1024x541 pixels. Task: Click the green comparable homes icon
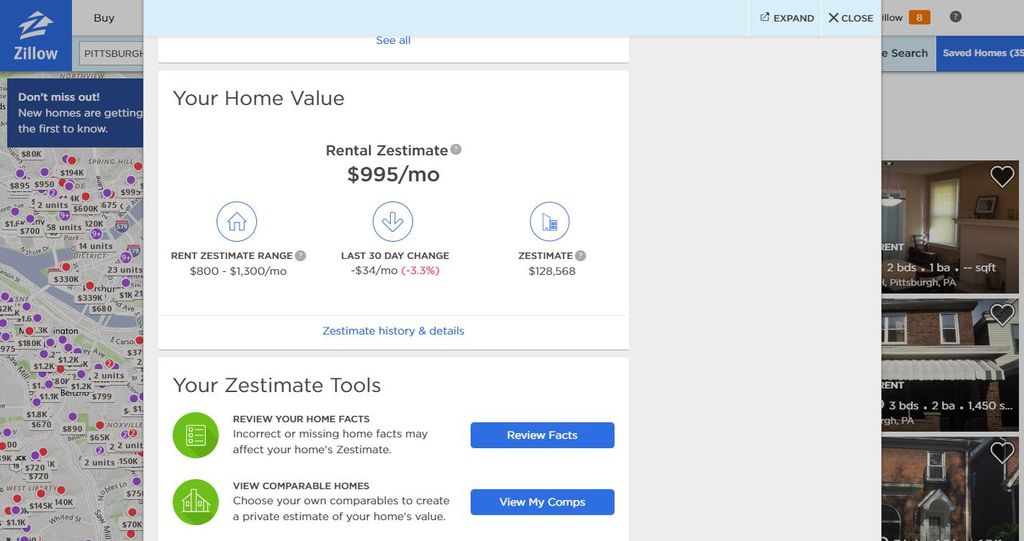tap(195, 502)
